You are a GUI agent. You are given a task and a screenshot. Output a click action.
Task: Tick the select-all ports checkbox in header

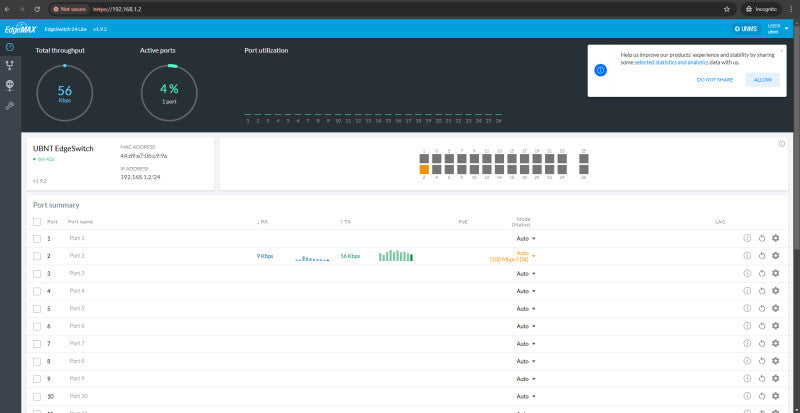click(37, 222)
